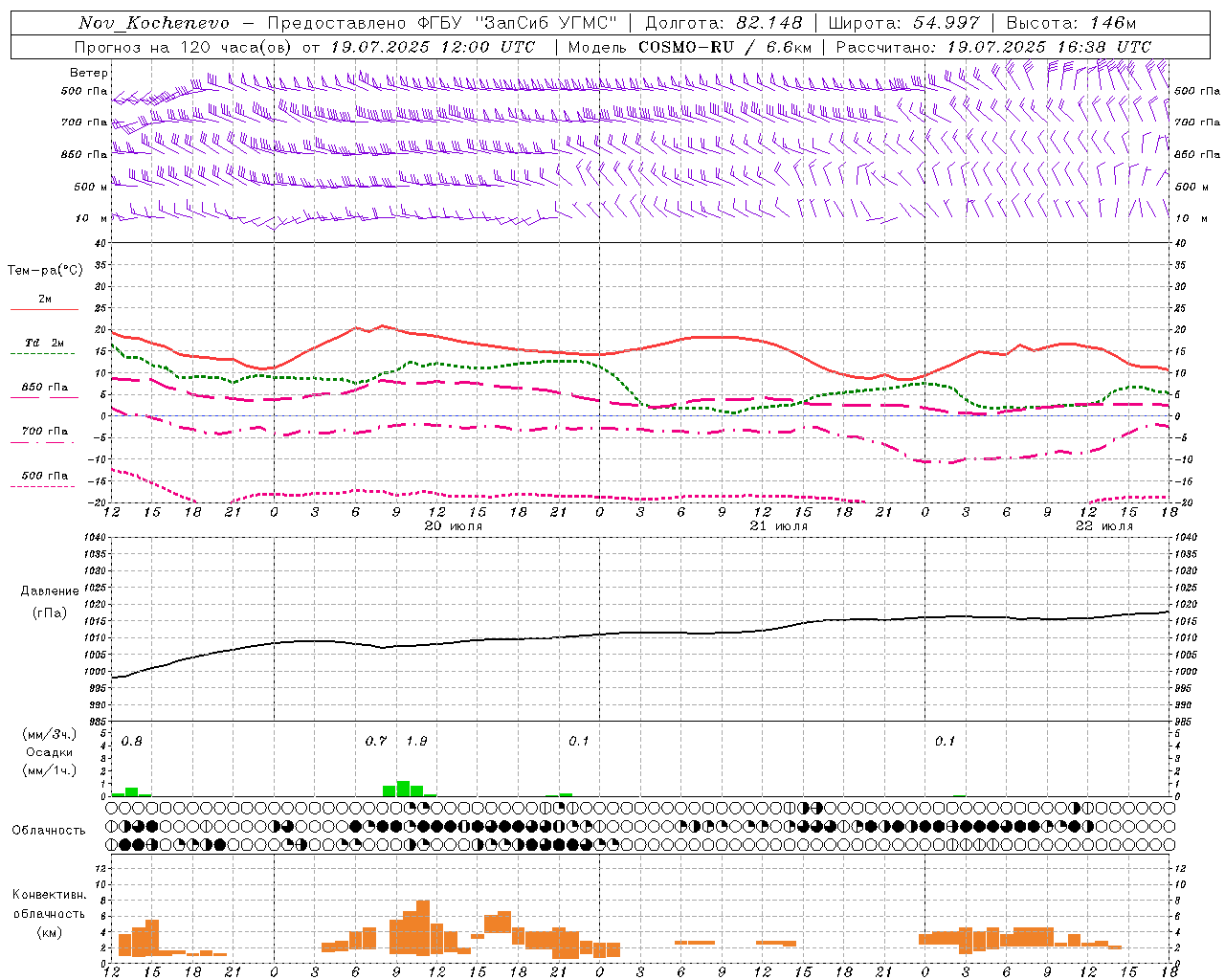Click the precipitation value 0.7
The height and width of the screenshot is (980, 1225).
[x=376, y=742]
